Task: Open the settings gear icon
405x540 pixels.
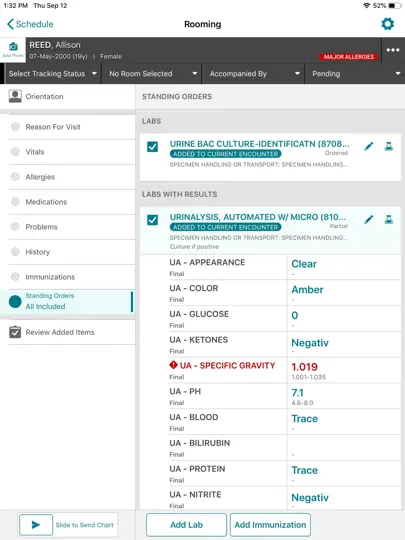Action: [x=387, y=24]
